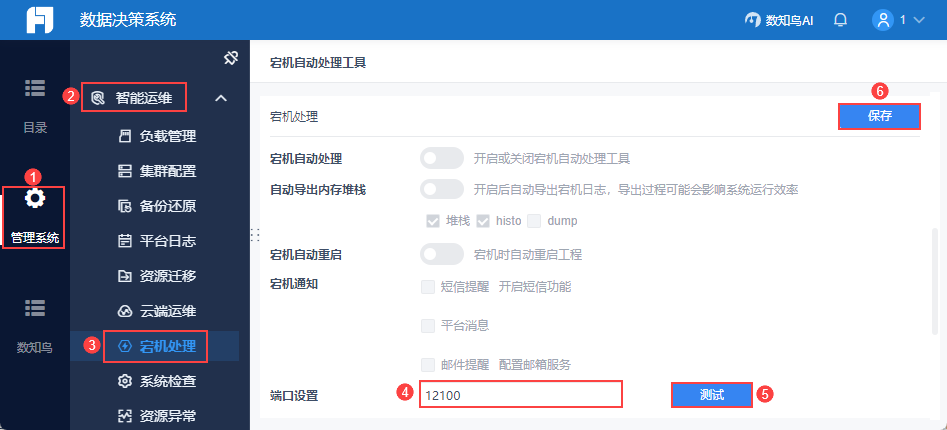
Task: Enable the 宕机自动处理 switch
Action: (x=442, y=158)
